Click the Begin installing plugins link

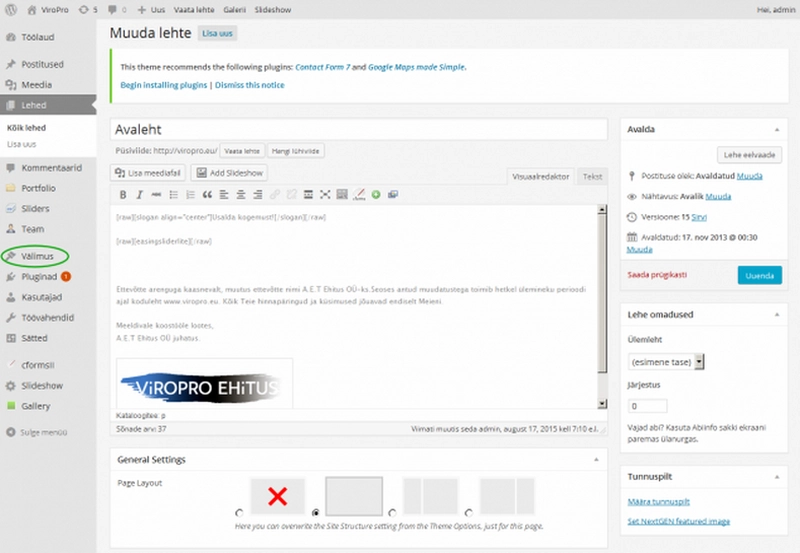(x=163, y=85)
